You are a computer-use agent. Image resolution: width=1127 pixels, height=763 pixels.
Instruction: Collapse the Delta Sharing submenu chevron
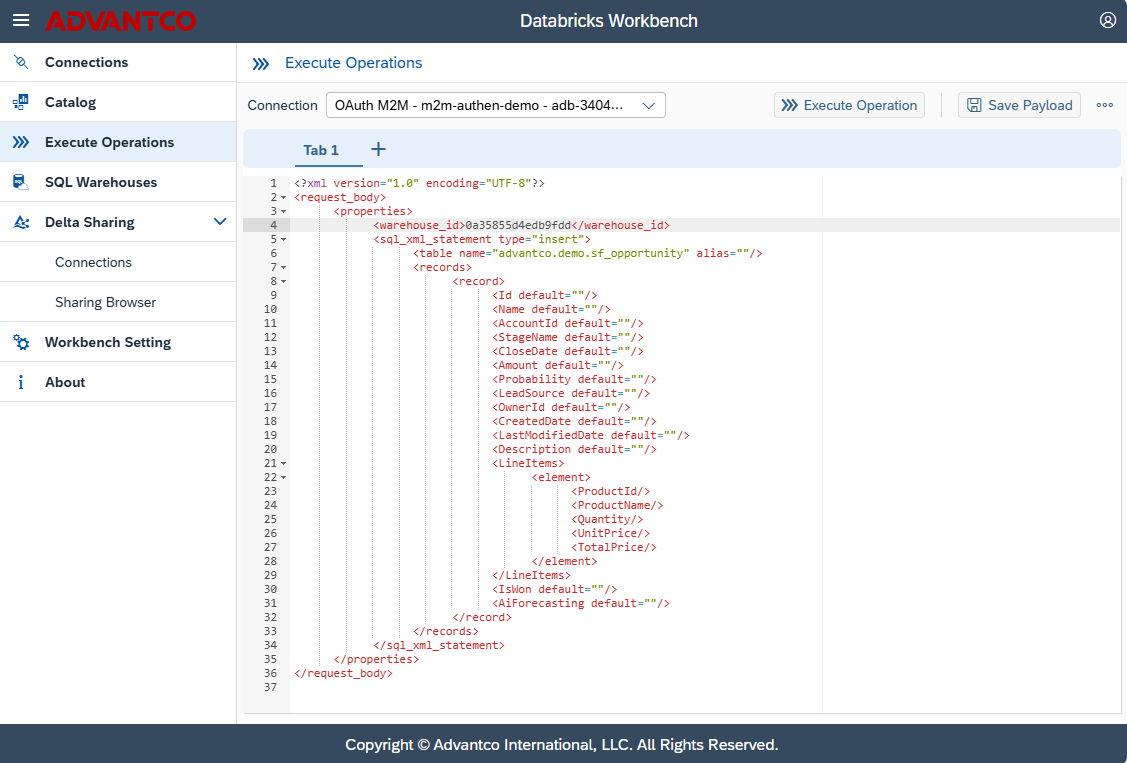(x=220, y=222)
